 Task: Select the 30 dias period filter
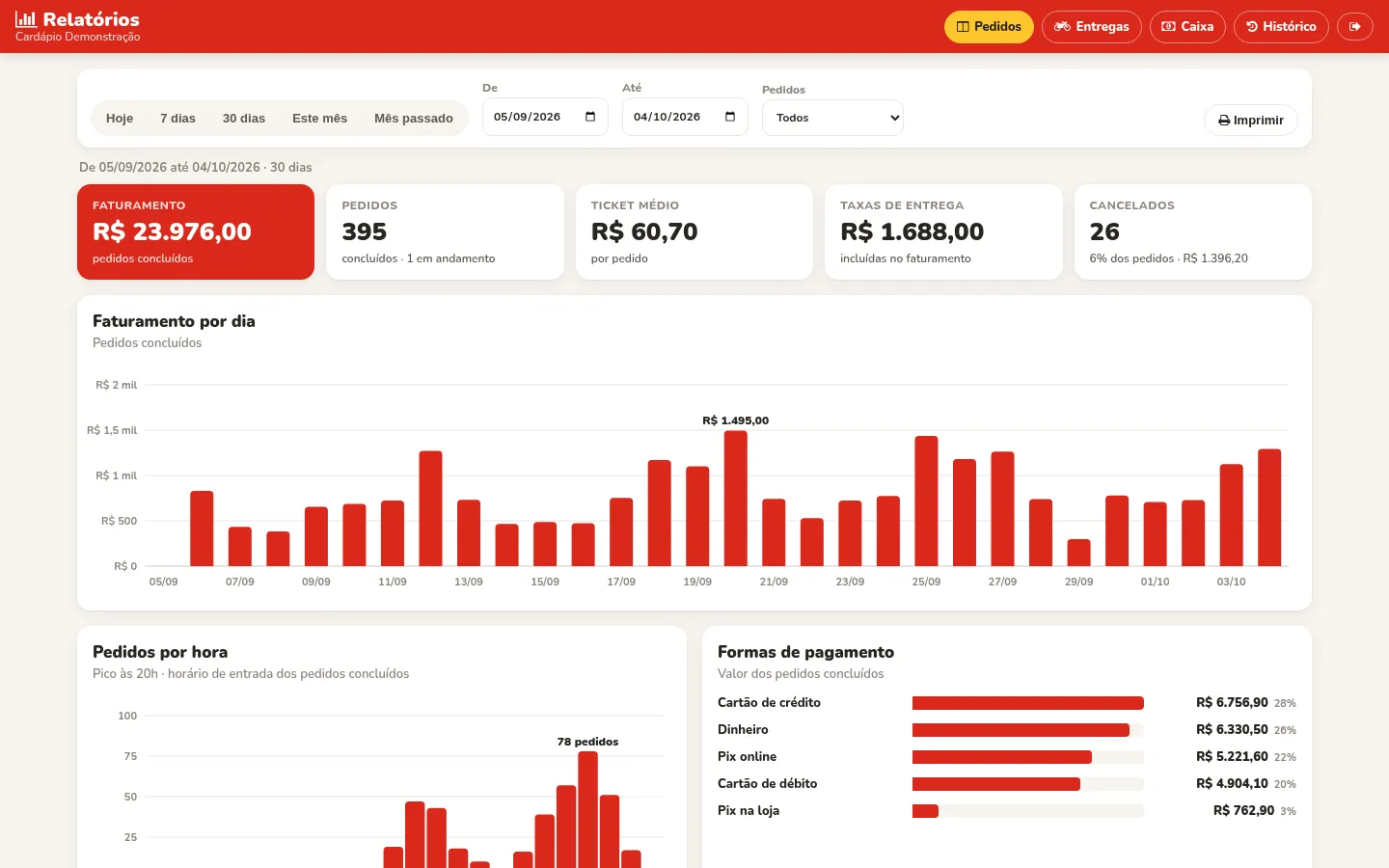coord(244,119)
